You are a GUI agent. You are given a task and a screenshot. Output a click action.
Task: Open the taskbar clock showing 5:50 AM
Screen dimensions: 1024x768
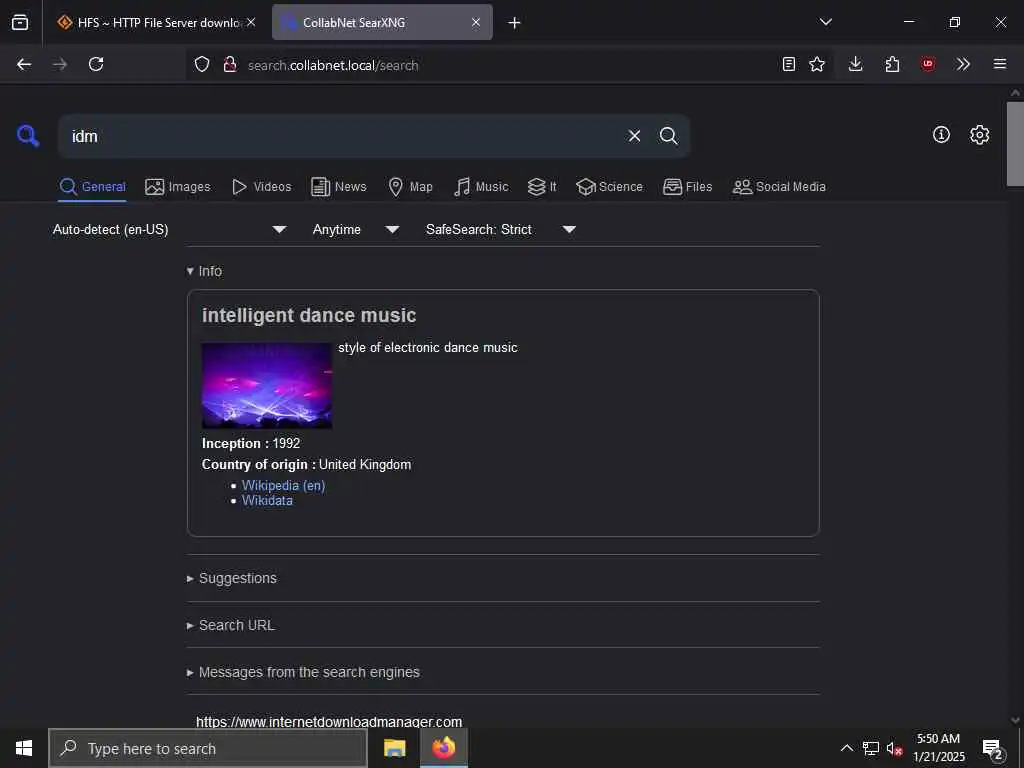click(938, 748)
